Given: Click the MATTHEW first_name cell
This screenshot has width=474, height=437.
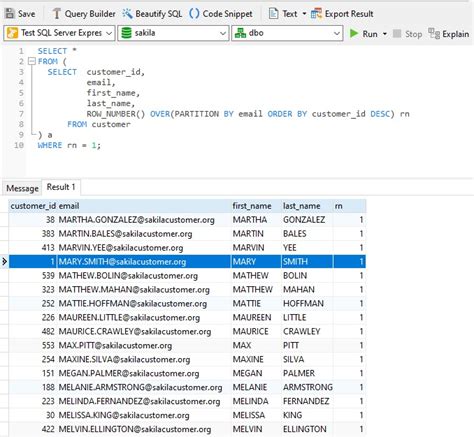Looking at the screenshot, I should pyautogui.click(x=256, y=290).
